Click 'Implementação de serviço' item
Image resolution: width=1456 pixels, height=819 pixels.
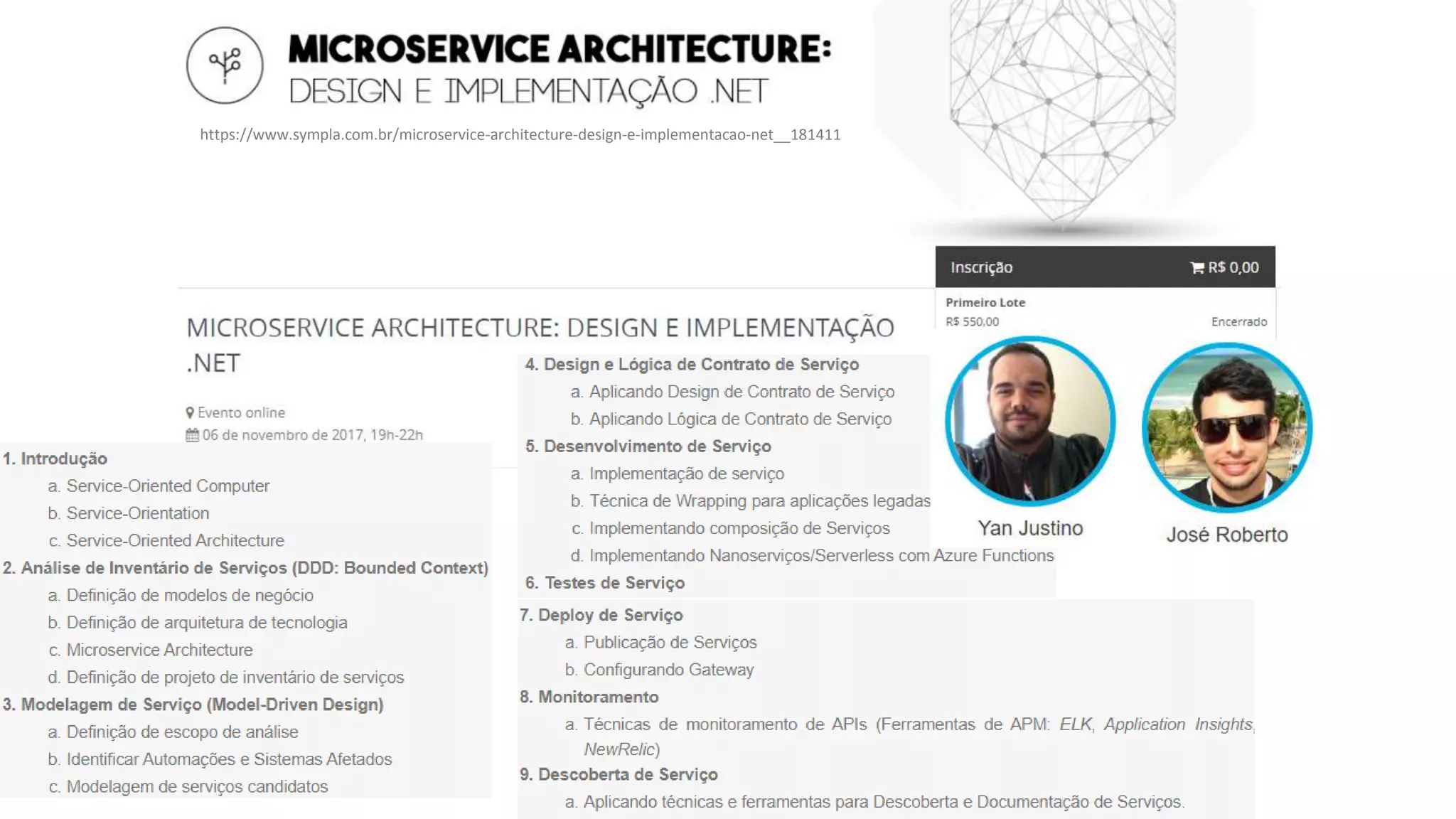point(686,473)
